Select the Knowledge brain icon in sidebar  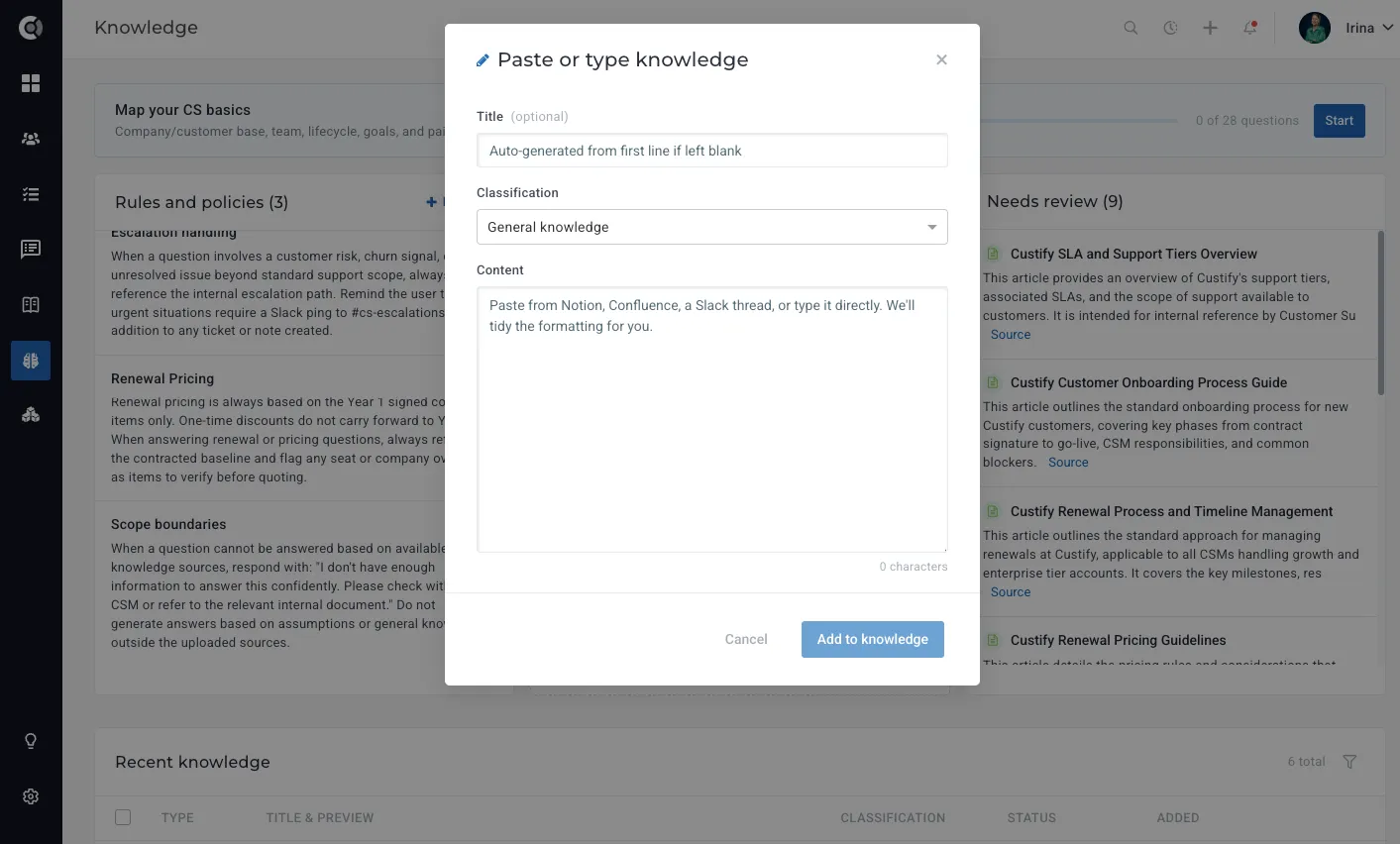point(31,361)
